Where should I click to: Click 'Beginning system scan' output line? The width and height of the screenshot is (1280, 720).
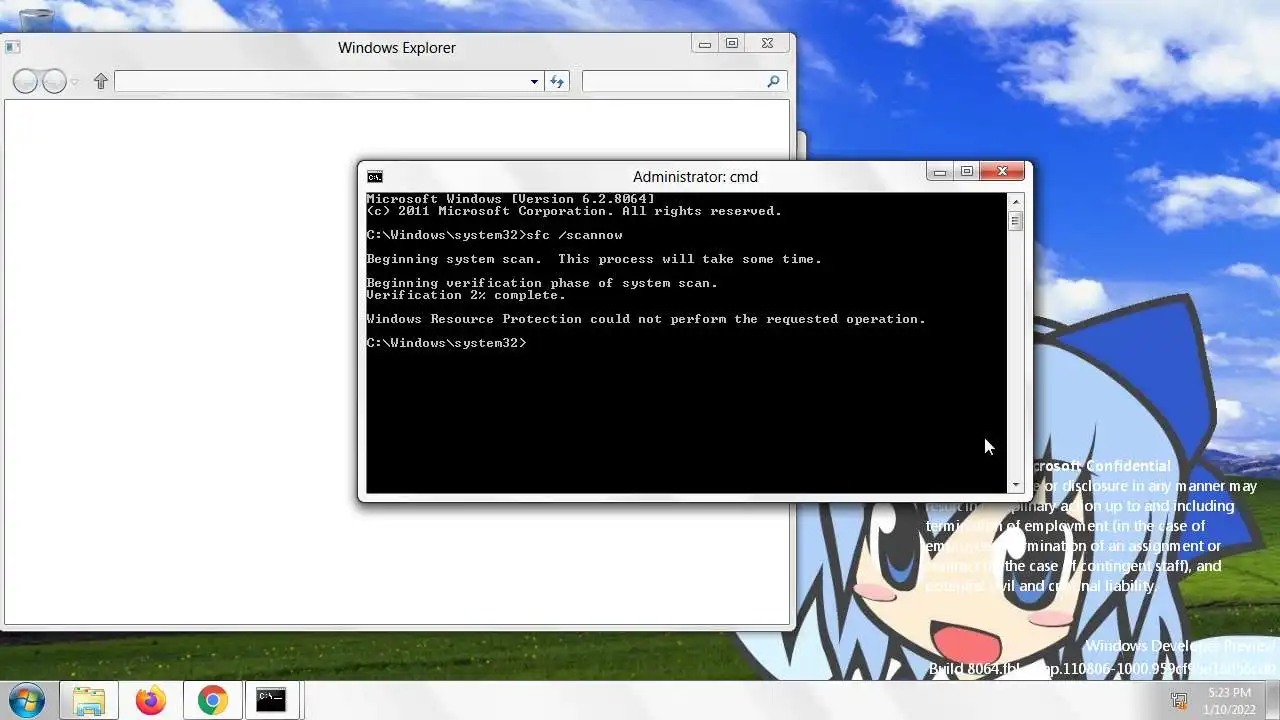pos(594,259)
